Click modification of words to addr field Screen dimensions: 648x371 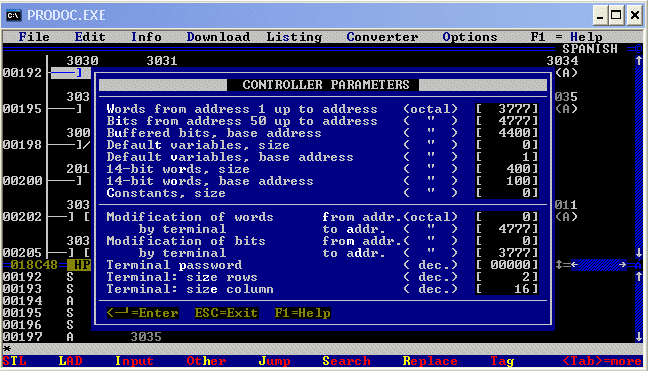point(507,228)
